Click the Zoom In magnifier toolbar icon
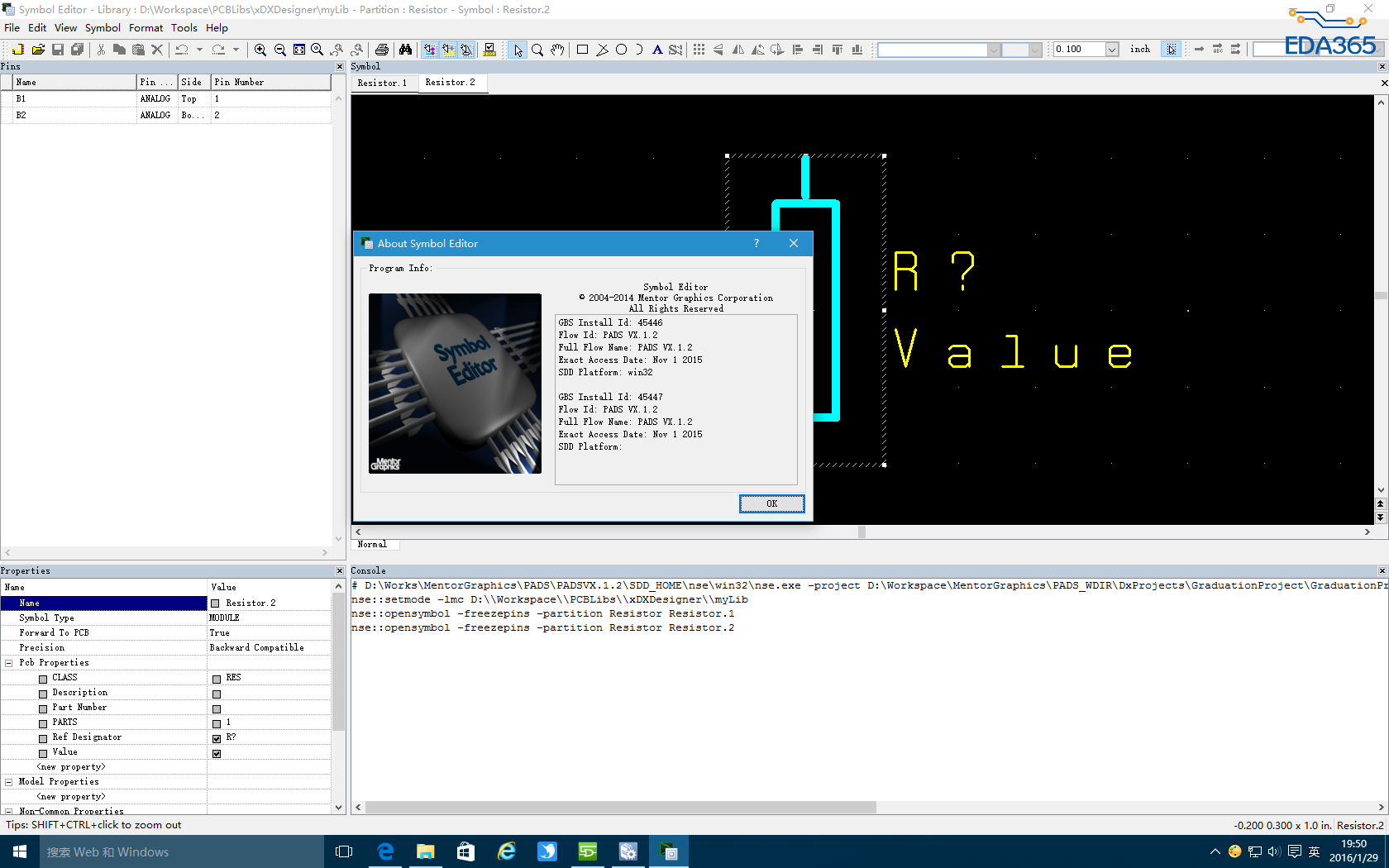This screenshot has width=1389, height=868. coord(260,50)
